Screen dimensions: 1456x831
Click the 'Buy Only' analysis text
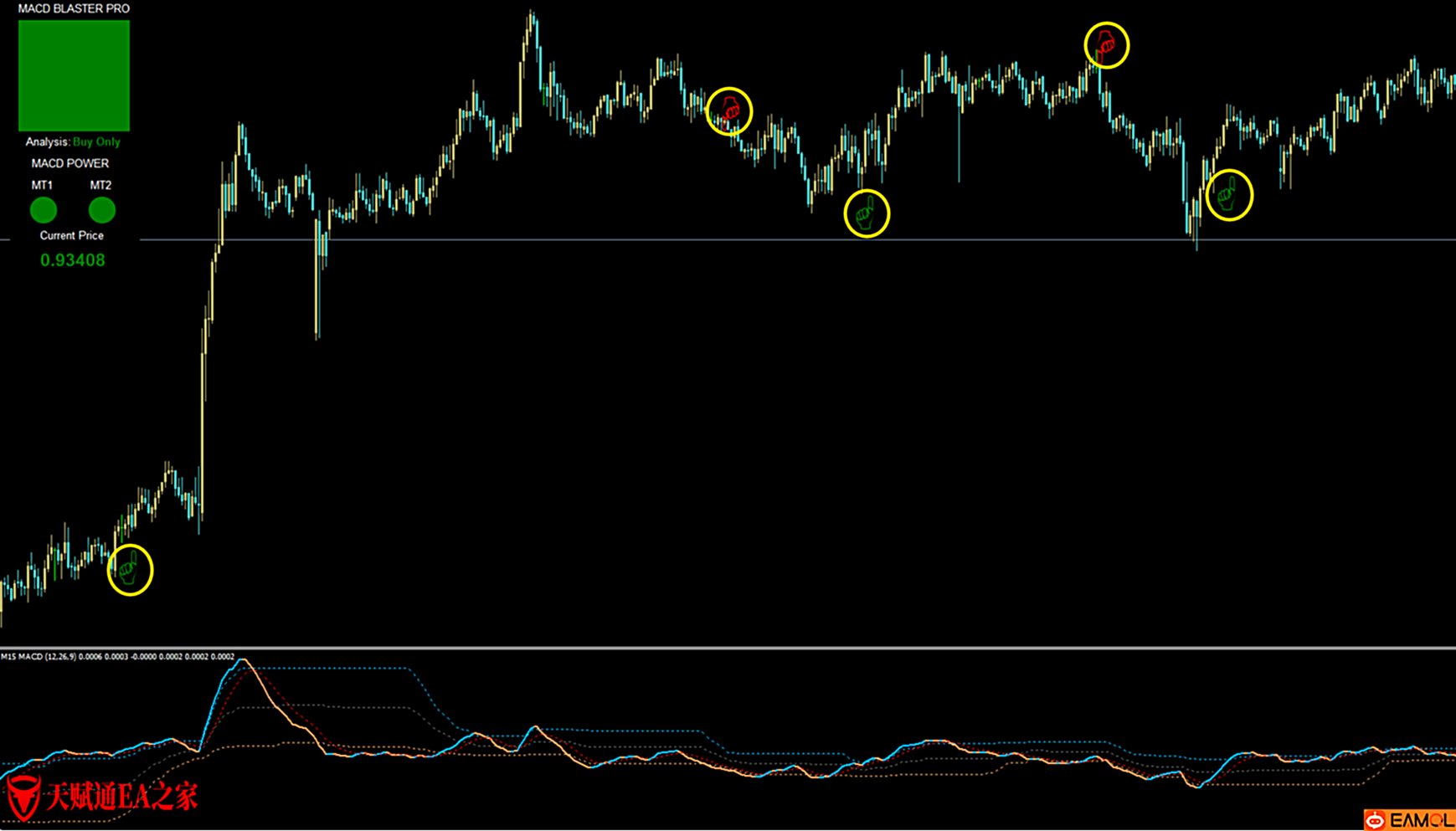(96, 142)
